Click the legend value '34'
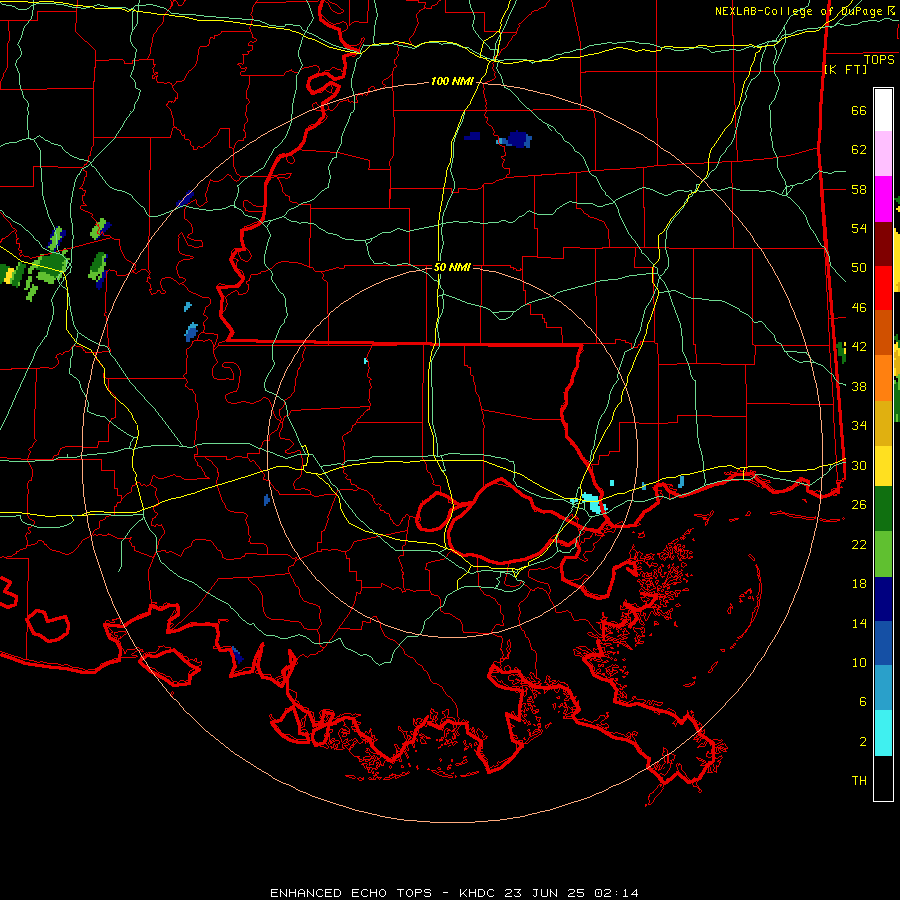 click(x=859, y=425)
